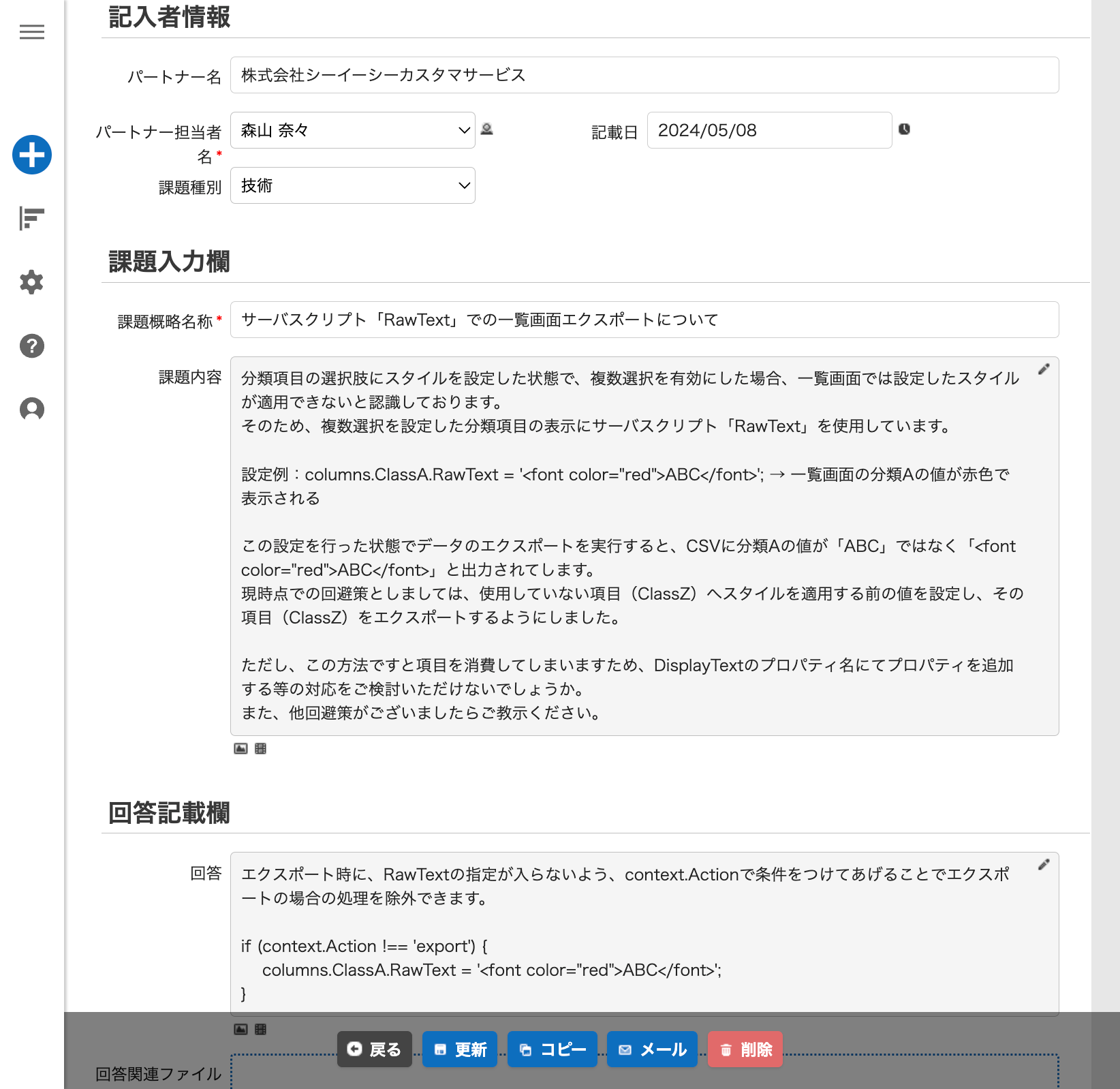Click the 回答 text area

tap(644, 934)
